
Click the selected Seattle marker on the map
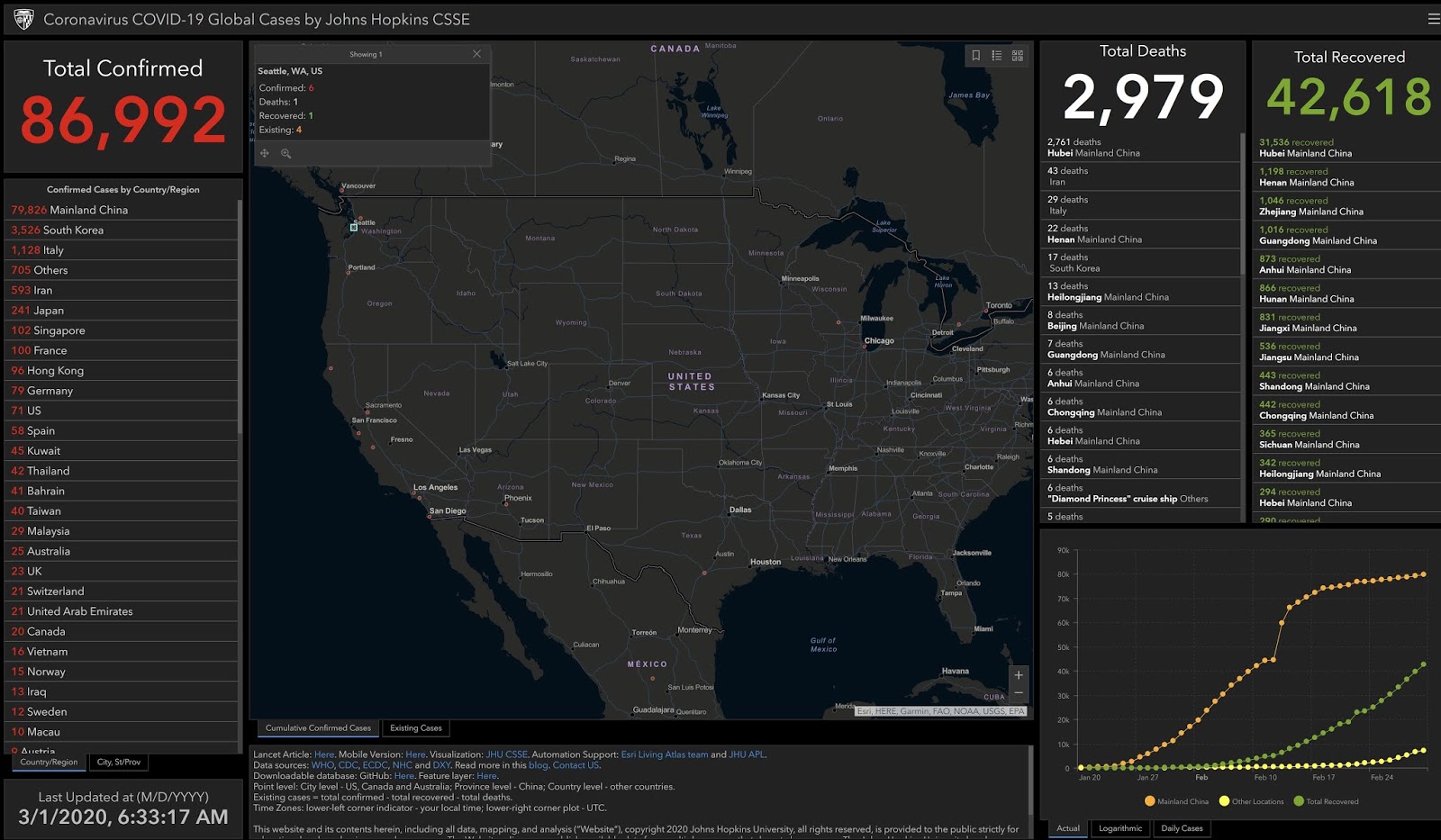tap(354, 227)
